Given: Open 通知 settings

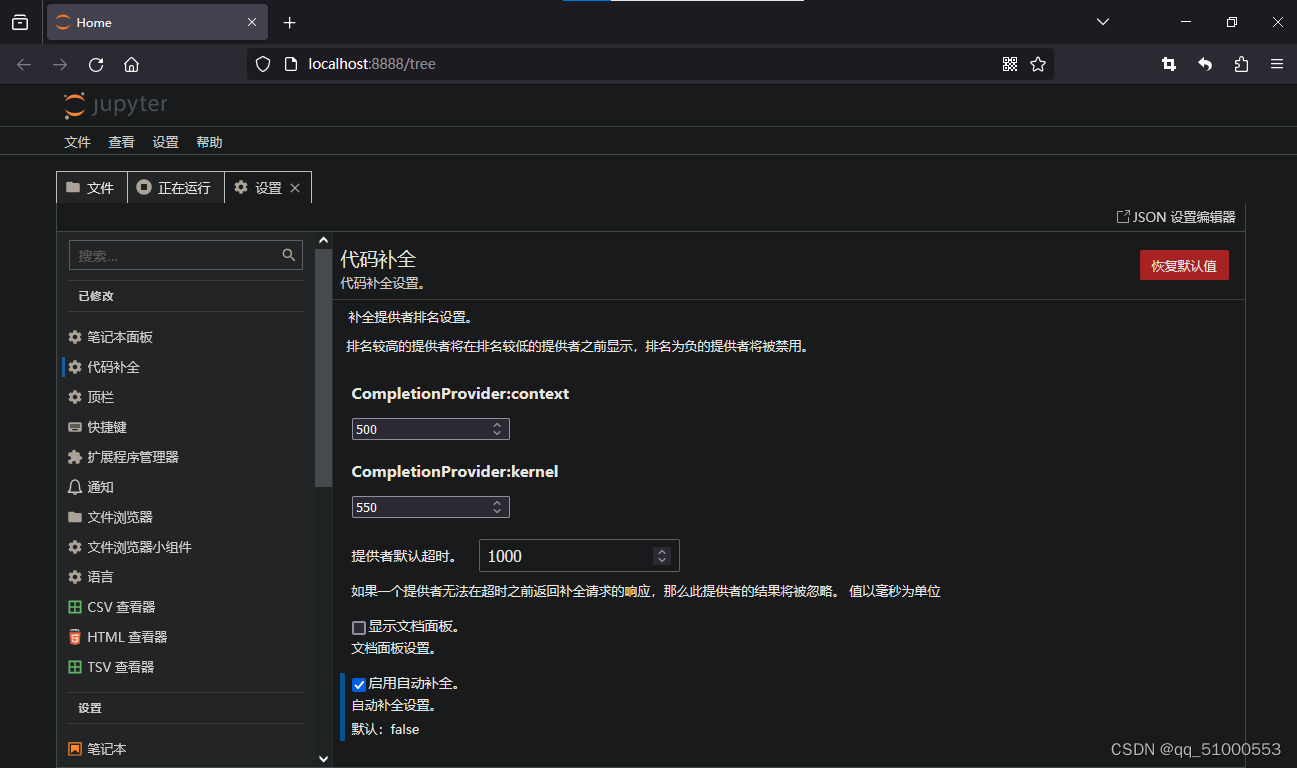Looking at the screenshot, I should (x=186, y=487).
